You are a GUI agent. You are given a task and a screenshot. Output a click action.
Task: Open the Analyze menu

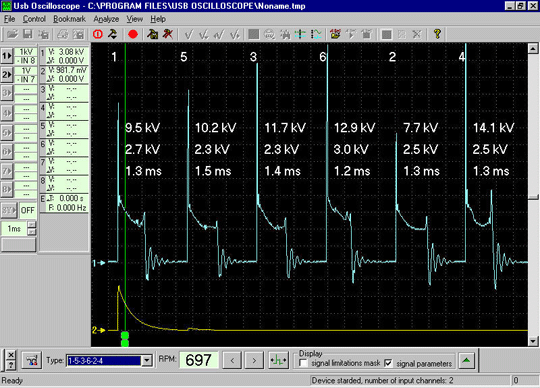point(106,19)
